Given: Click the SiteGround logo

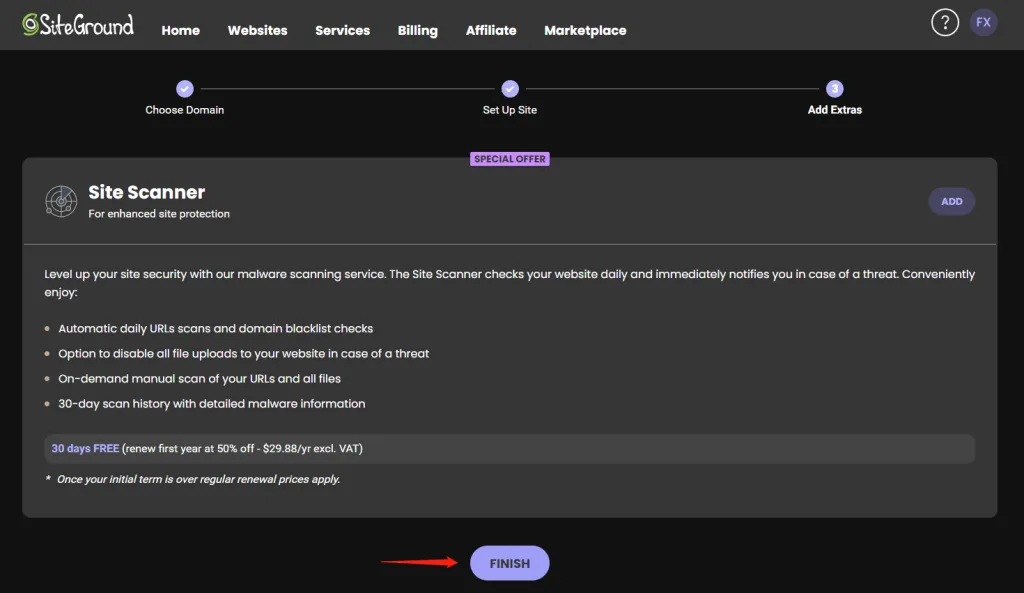Looking at the screenshot, I should pos(78,25).
